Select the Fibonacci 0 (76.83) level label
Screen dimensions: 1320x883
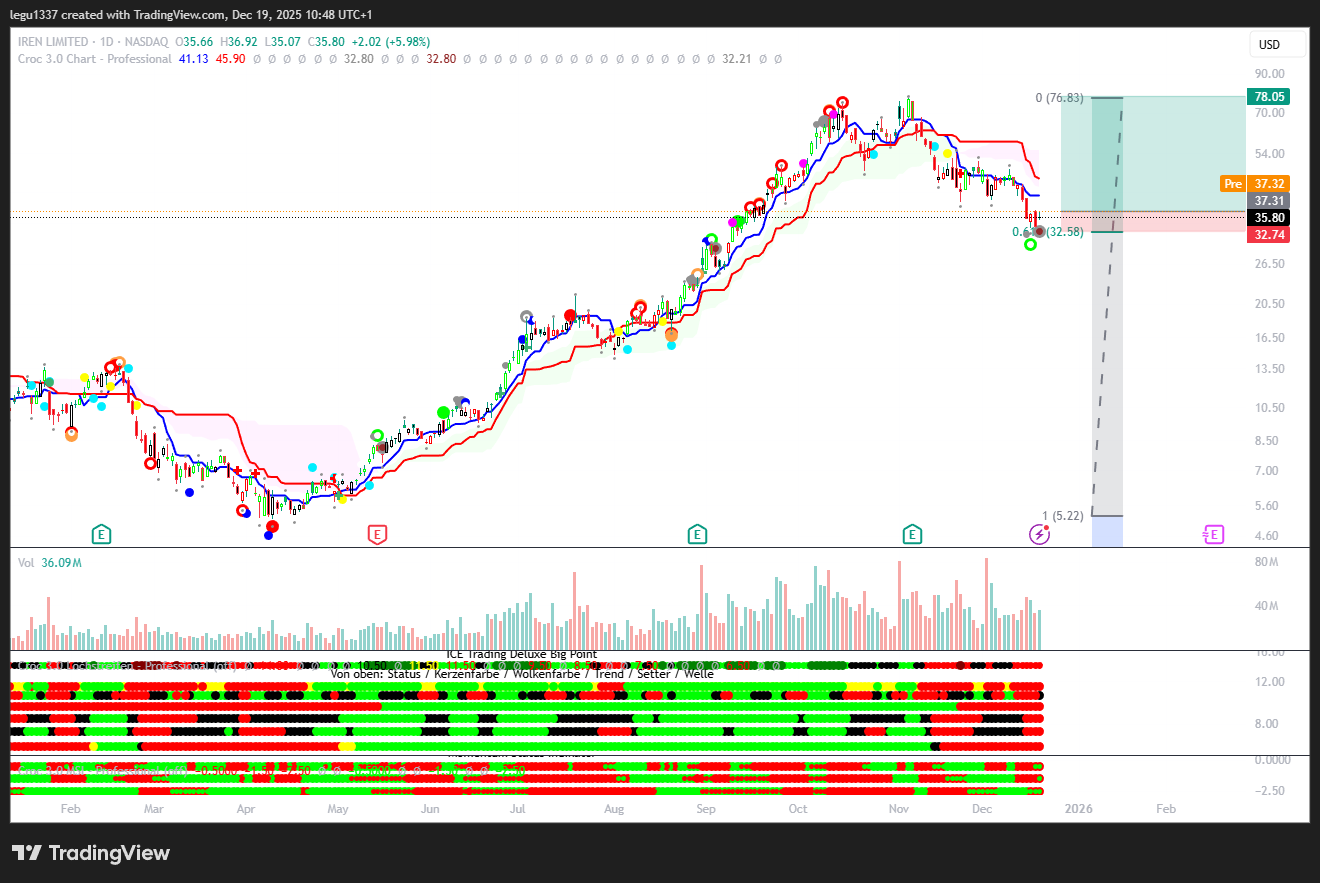(x=1059, y=98)
